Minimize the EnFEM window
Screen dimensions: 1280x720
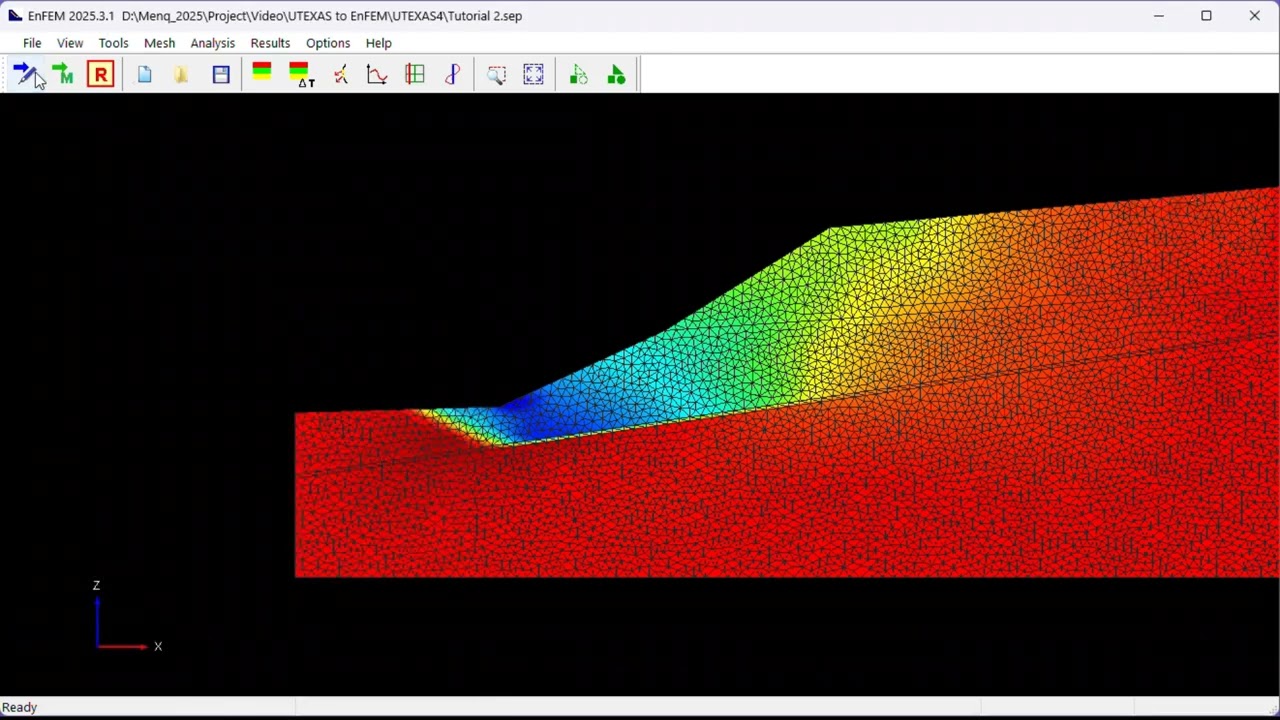click(x=1159, y=16)
